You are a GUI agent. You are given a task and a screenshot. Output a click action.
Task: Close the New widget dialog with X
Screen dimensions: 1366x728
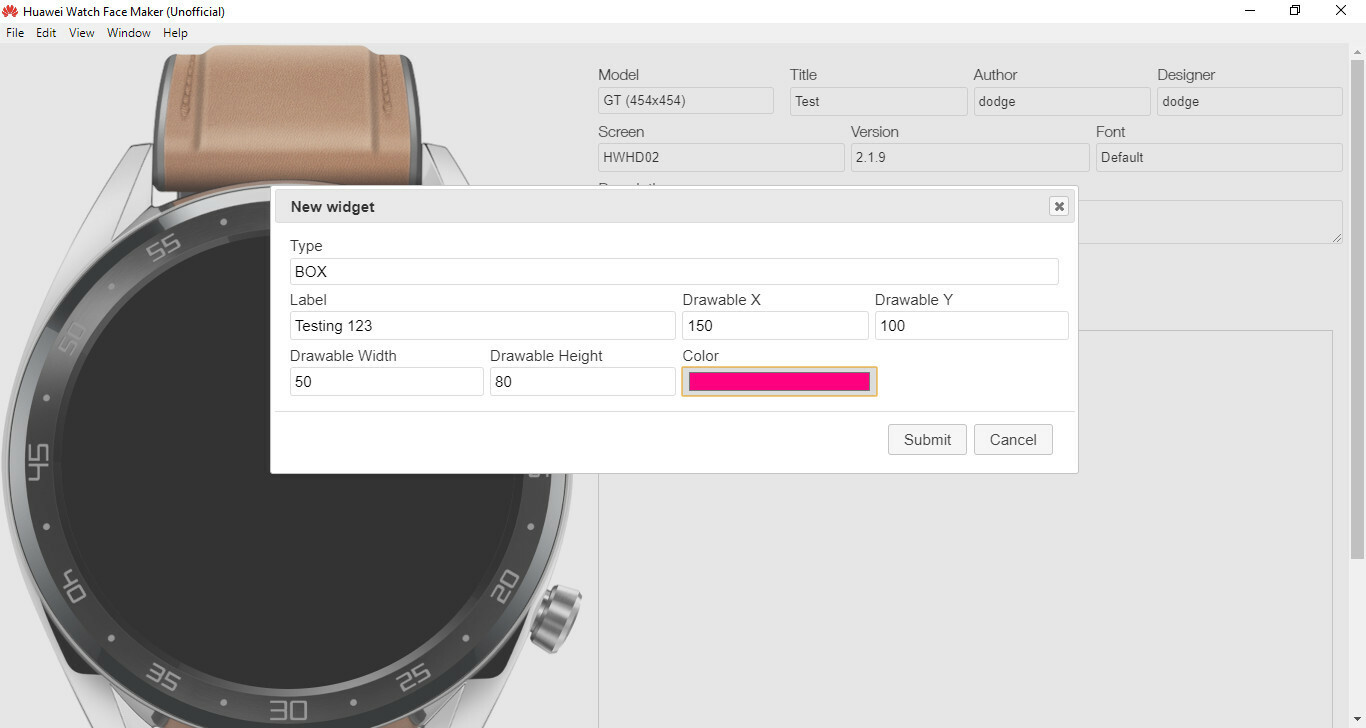pyautogui.click(x=1059, y=206)
